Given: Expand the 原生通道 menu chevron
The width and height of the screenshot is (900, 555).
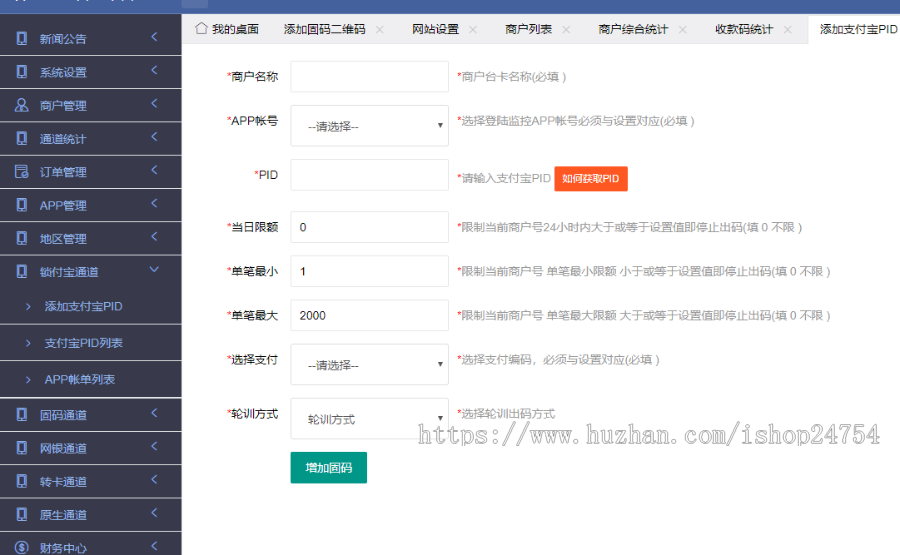Looking at the screenshot, I should 154,513.
